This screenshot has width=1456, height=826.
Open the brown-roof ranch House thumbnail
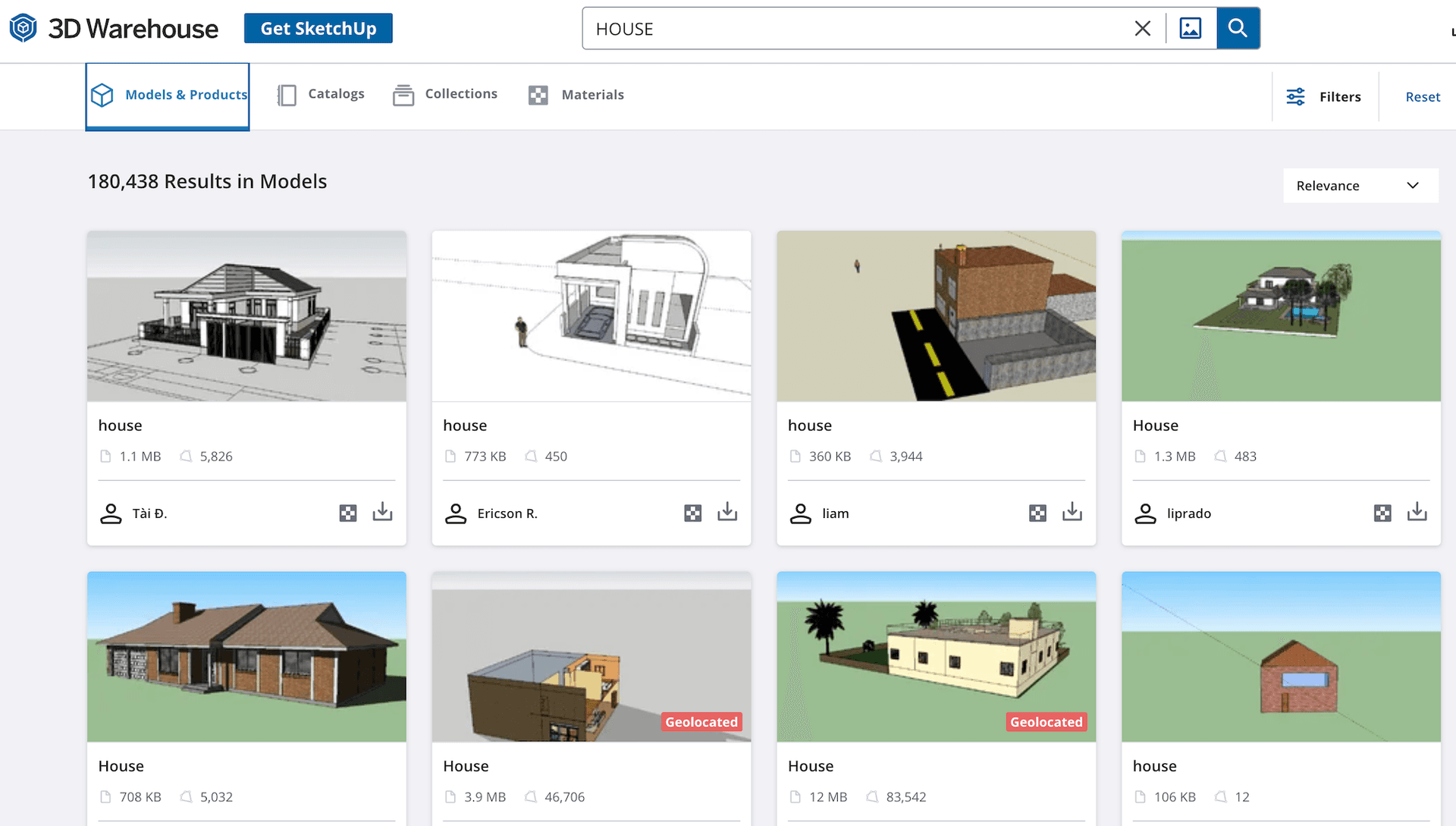[x=246, y=657]
